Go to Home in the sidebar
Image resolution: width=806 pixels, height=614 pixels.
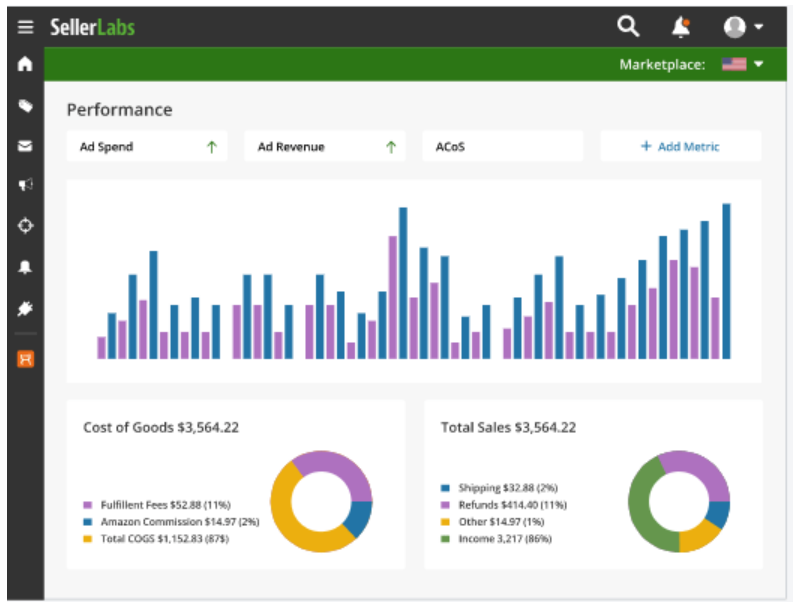pyautogui.click(x=25, y=64)
